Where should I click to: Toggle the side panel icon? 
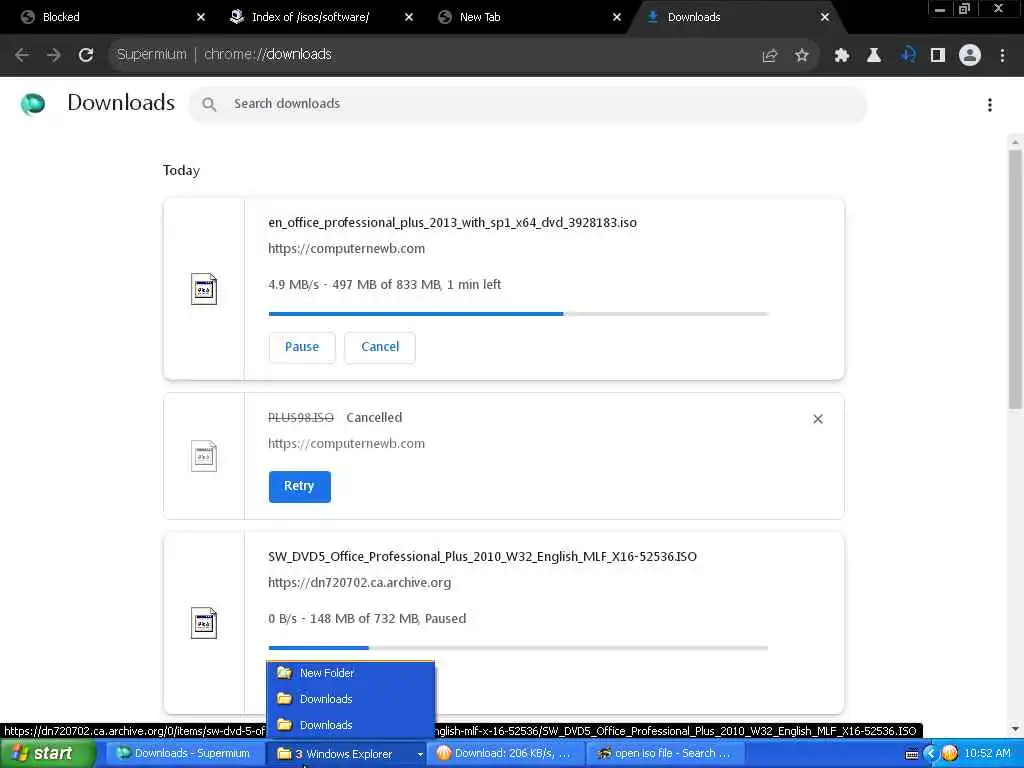pyautogui.click(x=938, y=56)
